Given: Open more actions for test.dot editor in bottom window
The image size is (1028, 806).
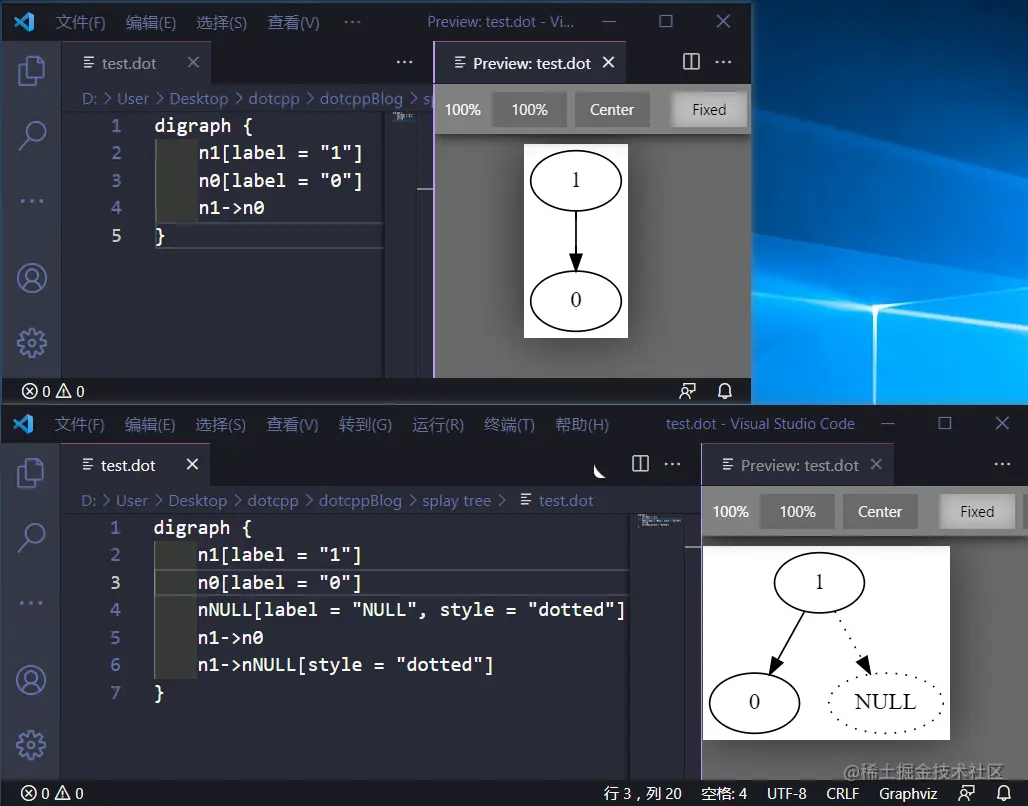Looking at the screenshot, I should point(672,464).
